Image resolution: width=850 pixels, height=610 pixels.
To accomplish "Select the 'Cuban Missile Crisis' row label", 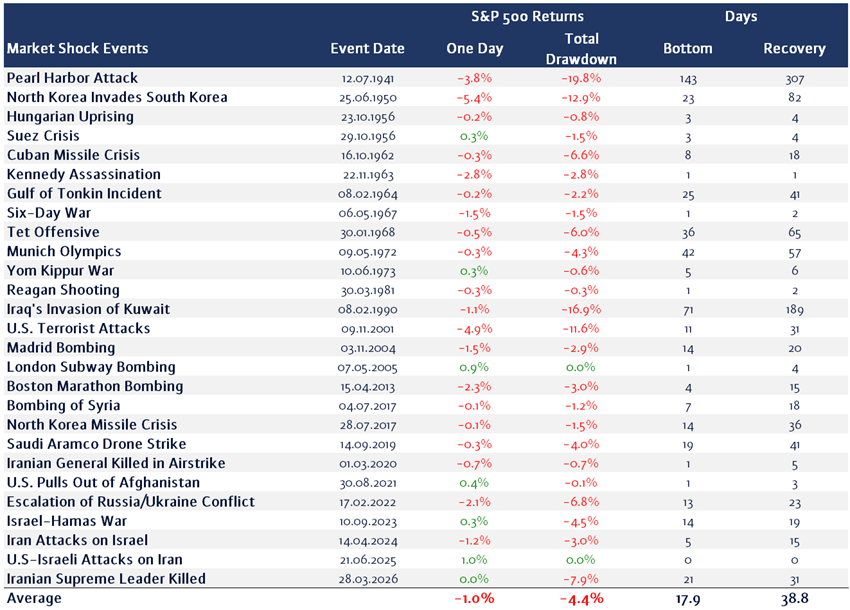I will tap(73, 155).
